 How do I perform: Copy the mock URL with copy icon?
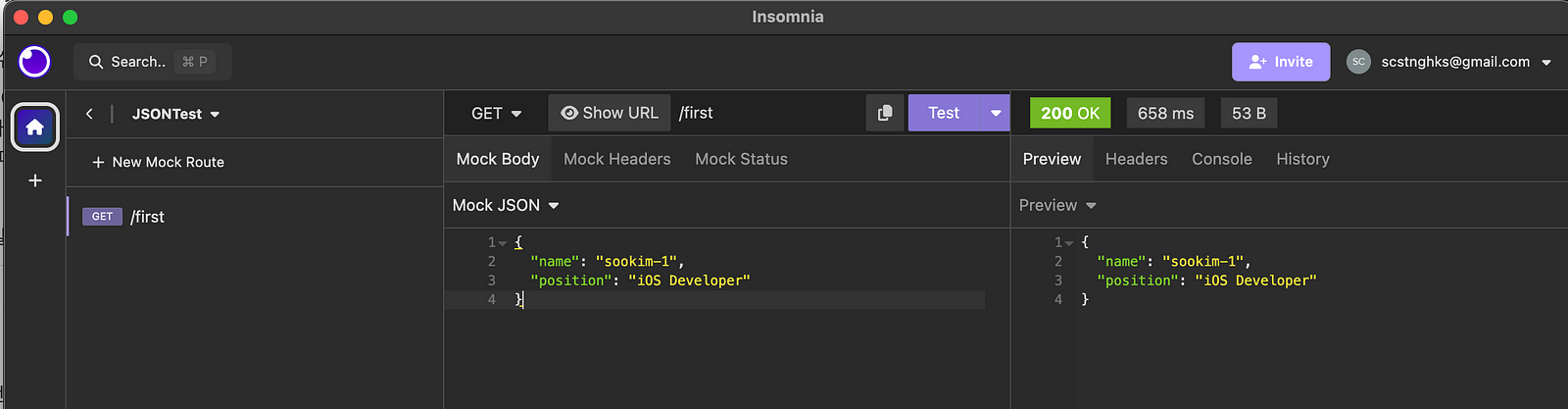click(885, 113)
